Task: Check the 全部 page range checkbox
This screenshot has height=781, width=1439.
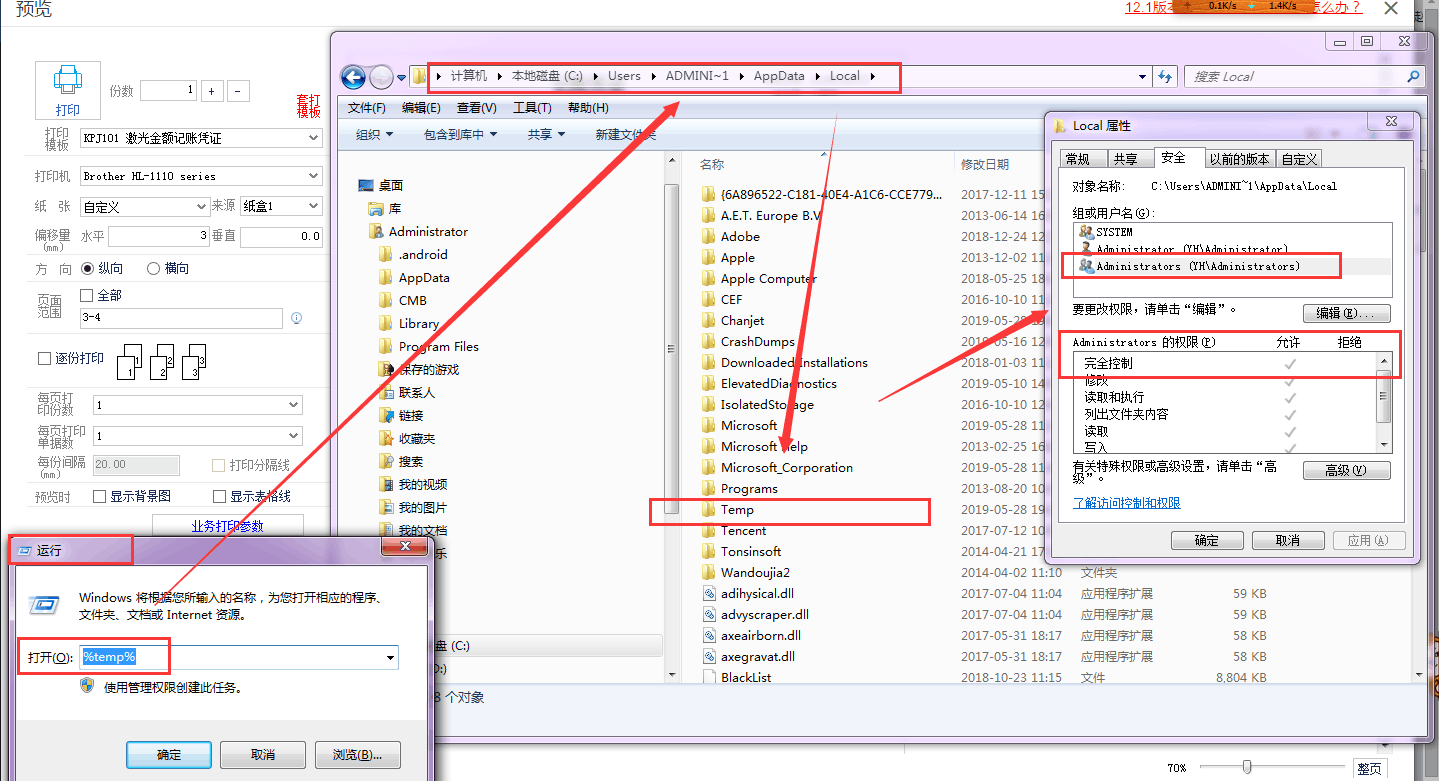Action: tap(86, 295)
